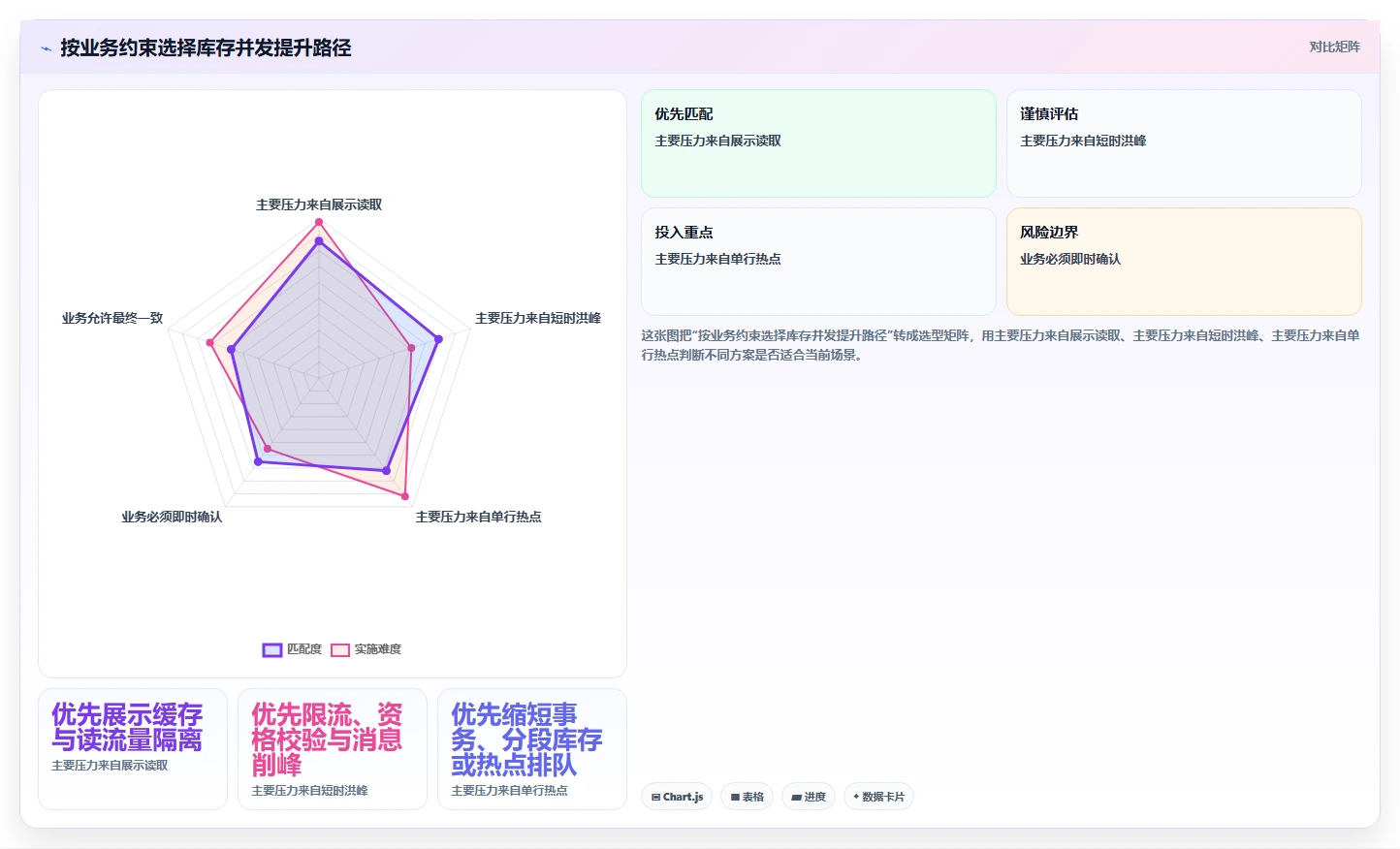This screenshot has height=849, width=1400.
Task: Click the 数据卡片 tag star icon
Action: [856, 797]
